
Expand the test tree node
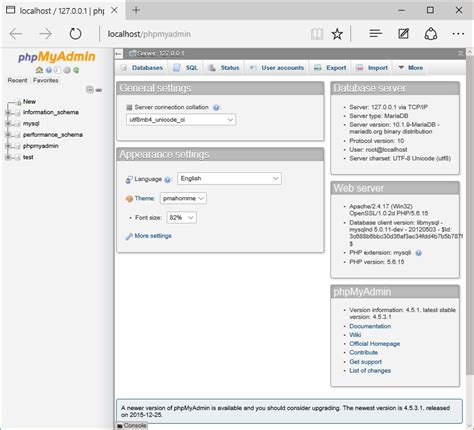pos(8,158)
